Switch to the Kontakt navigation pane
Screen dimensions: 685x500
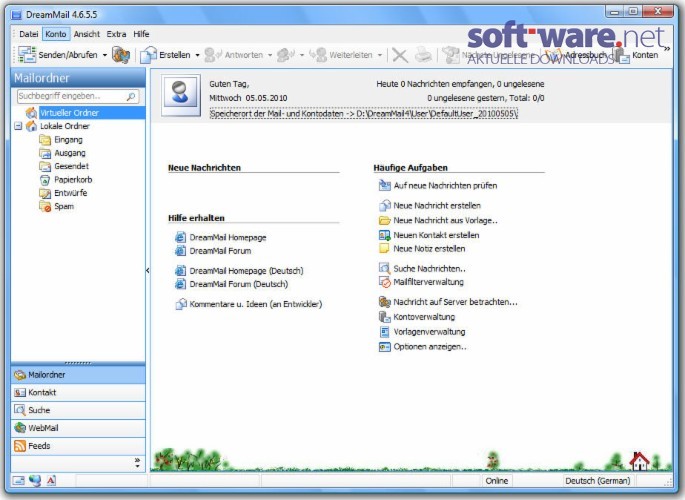pos(78,393)
